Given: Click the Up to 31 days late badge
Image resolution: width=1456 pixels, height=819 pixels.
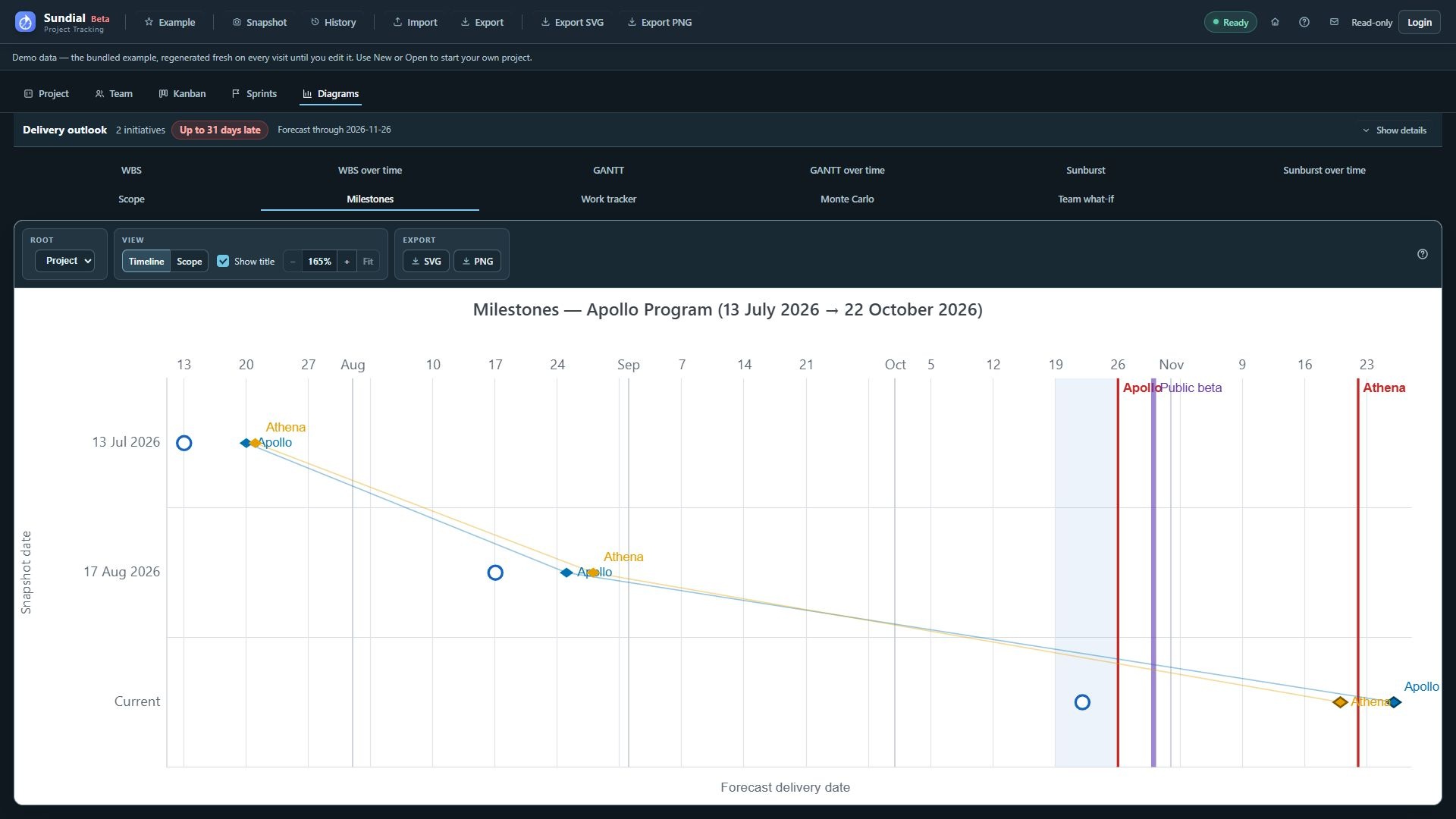Looking at the screenshot, I should (x=219, y=130).
